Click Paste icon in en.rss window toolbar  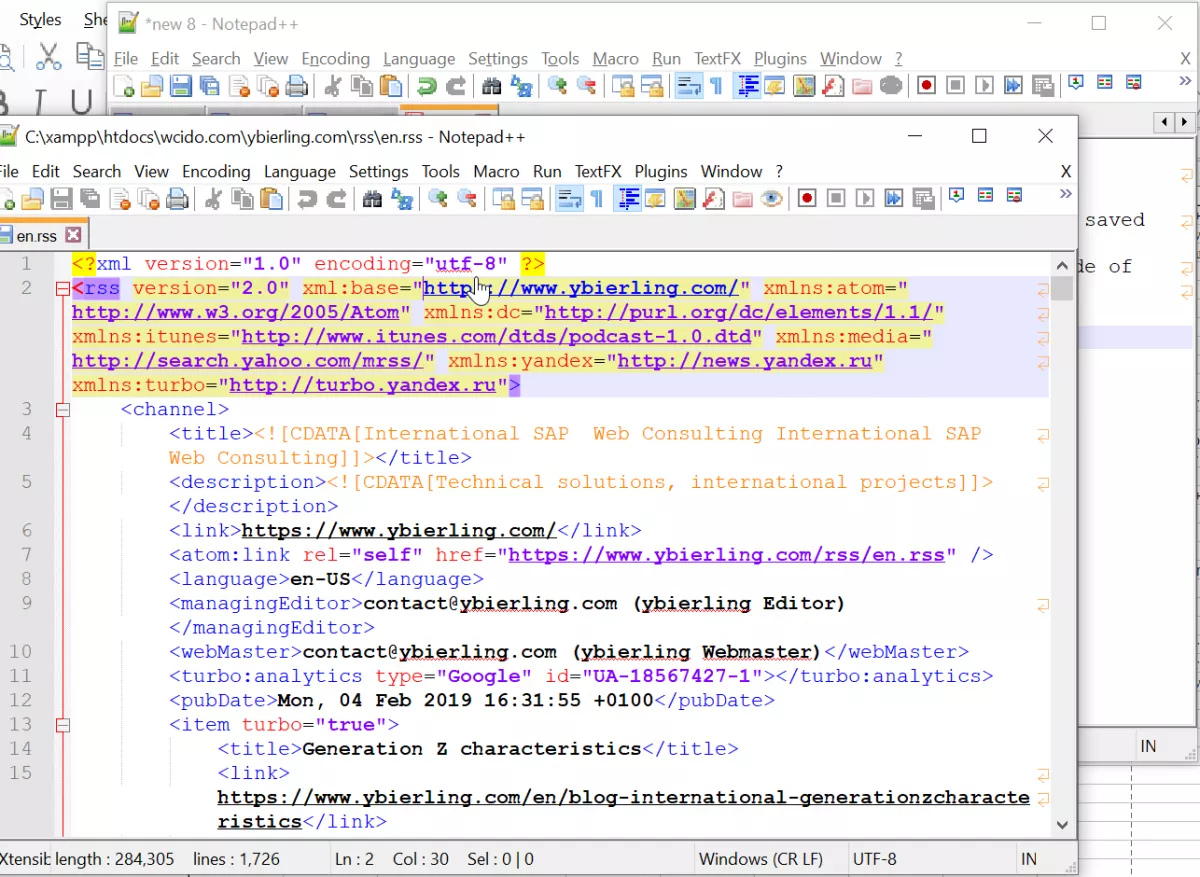click(271, 199)
